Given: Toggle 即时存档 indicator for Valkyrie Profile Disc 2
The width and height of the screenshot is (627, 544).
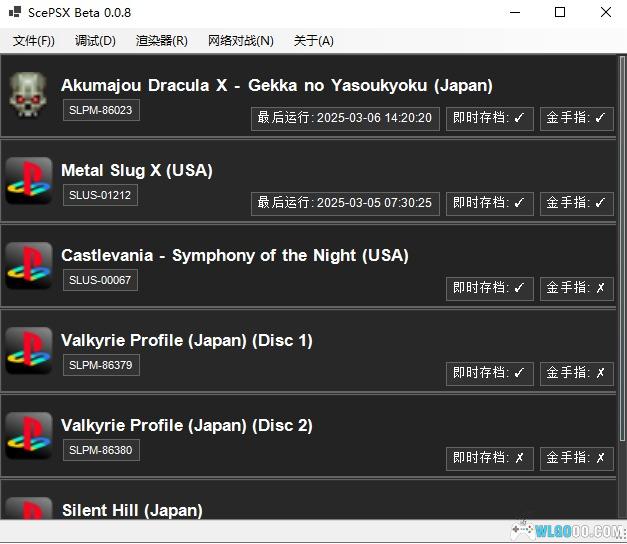Looking at the screenshot, I should click(x=489, y=458).
